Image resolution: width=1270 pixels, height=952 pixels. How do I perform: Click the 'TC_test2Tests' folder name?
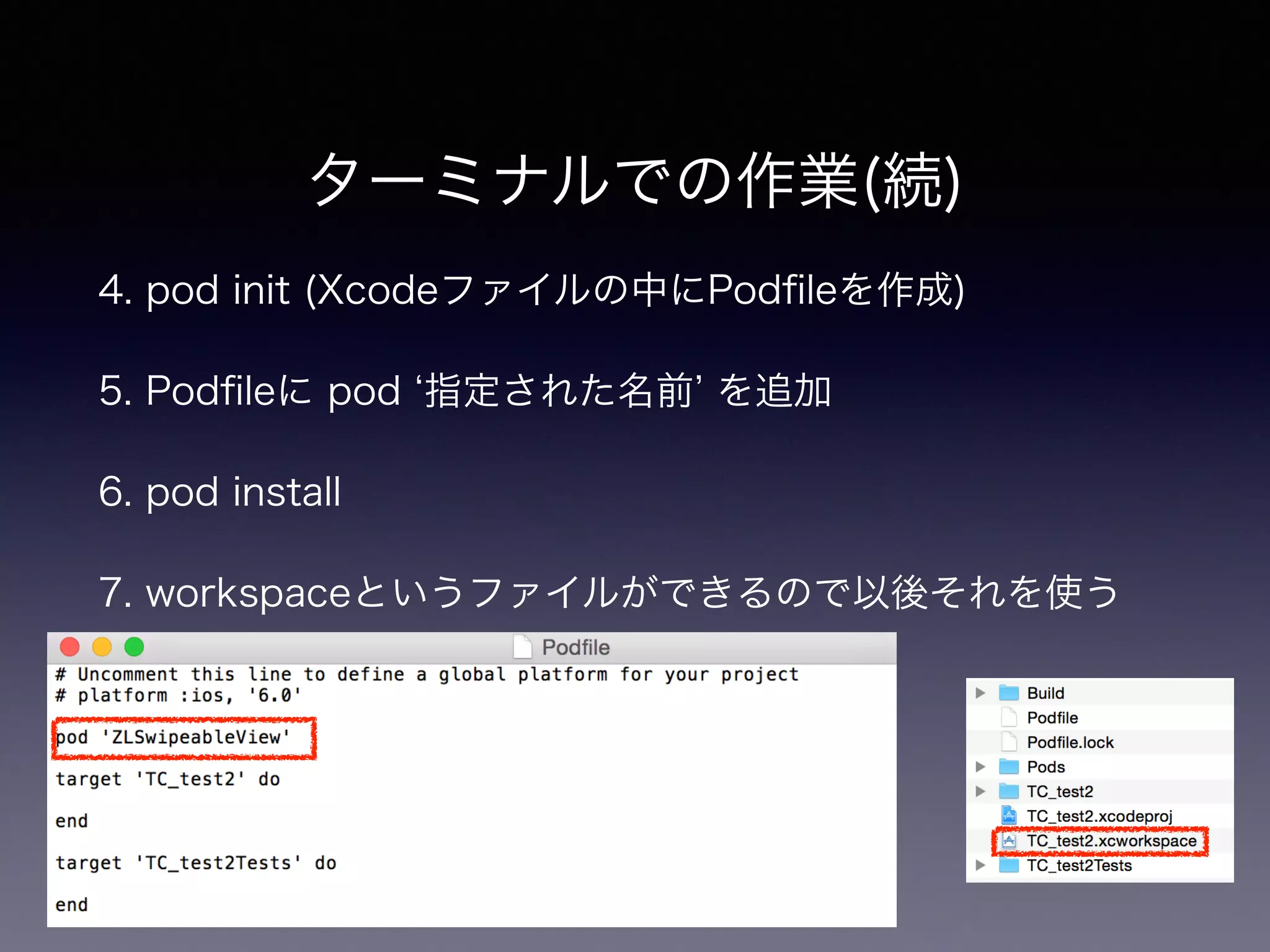pos(1079,865)
